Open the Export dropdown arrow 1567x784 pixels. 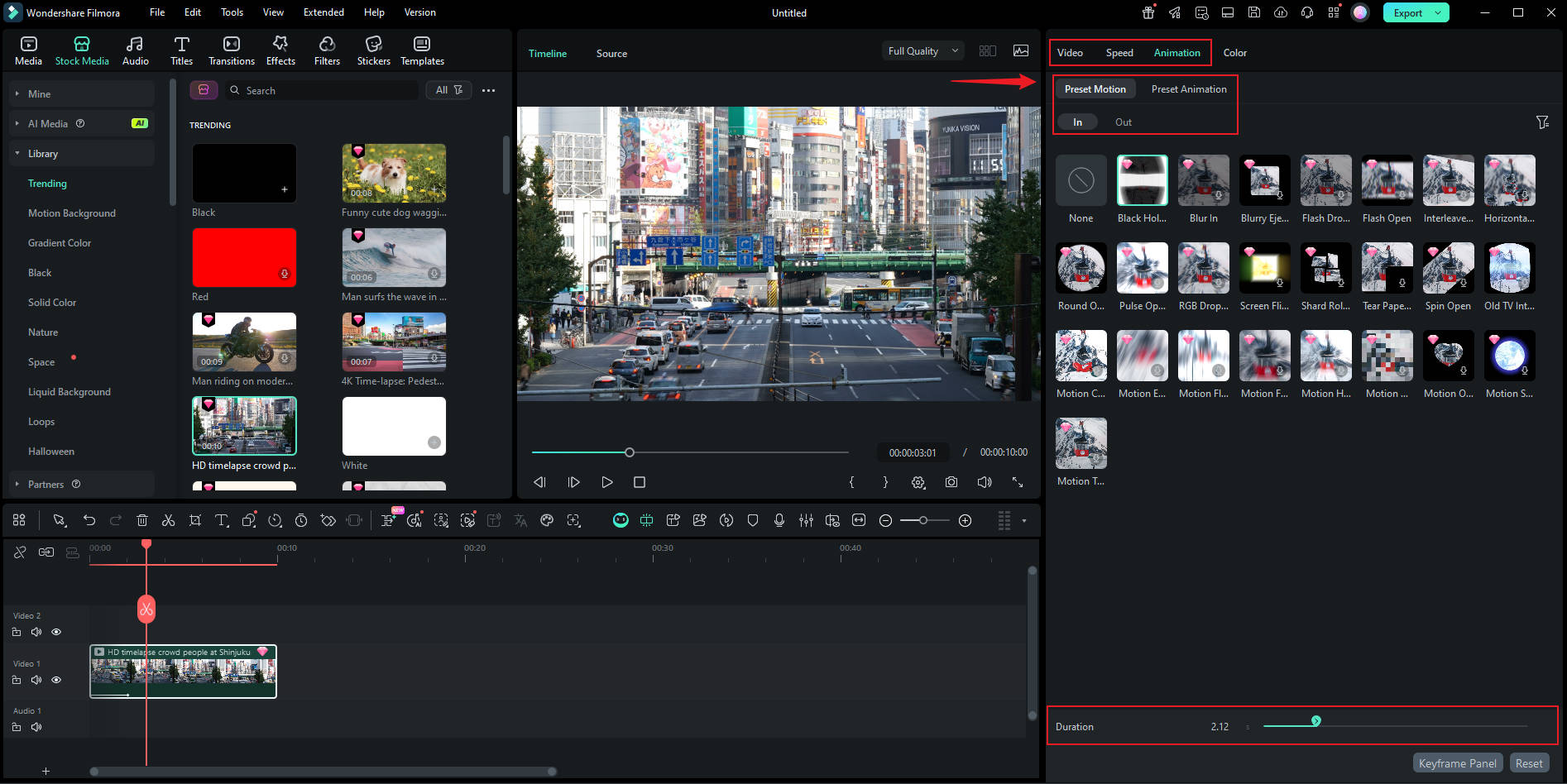[x=1439, y=12]
